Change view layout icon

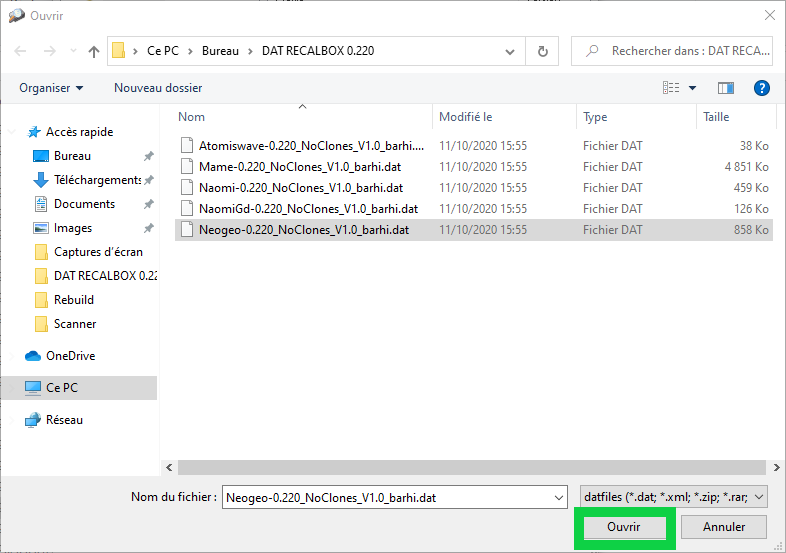pos(671,88)
